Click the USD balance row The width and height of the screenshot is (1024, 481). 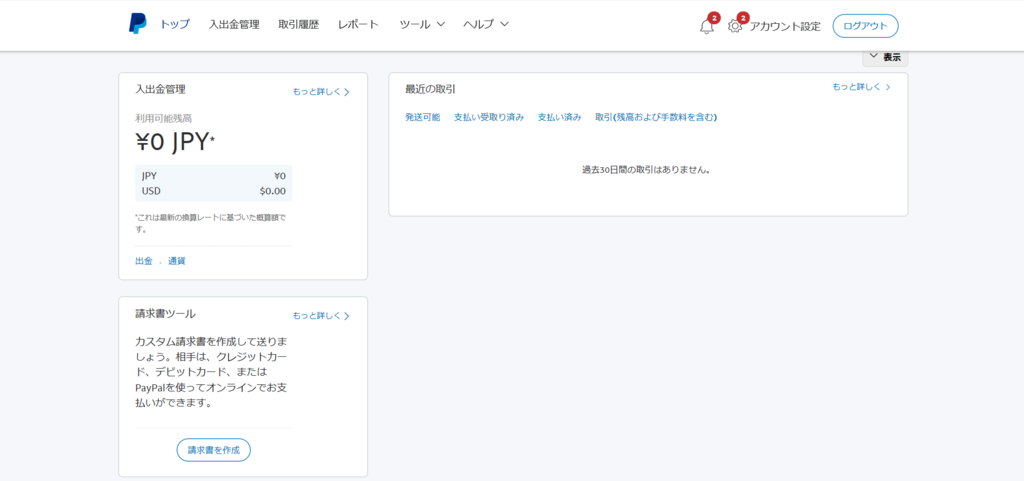click(214, 191)
